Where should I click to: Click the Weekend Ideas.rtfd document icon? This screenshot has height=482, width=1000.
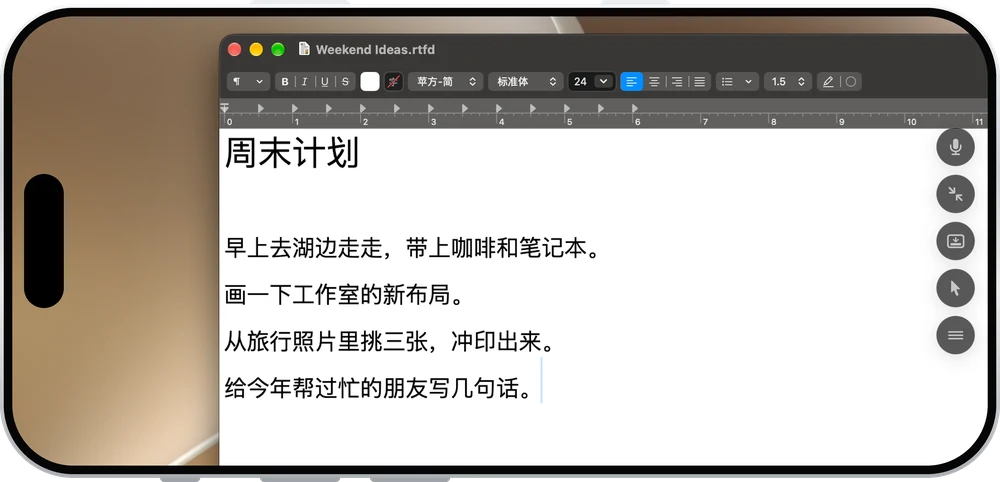pyautogui.click(x=304, y=49)
